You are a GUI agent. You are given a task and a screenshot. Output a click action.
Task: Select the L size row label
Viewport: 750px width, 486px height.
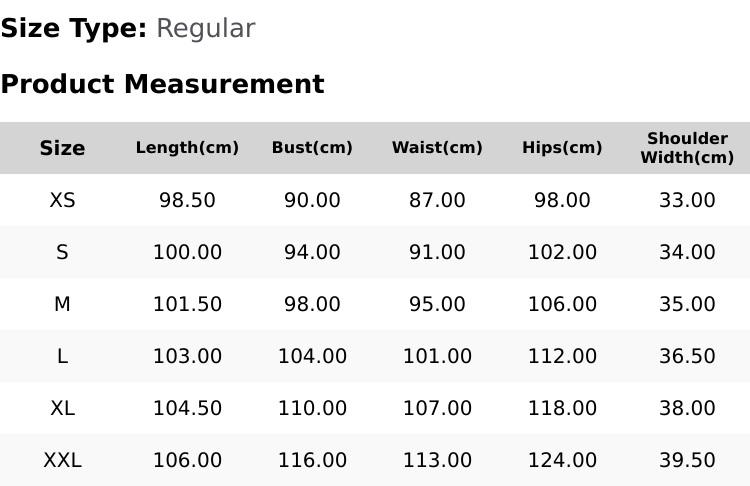point(62,356)
